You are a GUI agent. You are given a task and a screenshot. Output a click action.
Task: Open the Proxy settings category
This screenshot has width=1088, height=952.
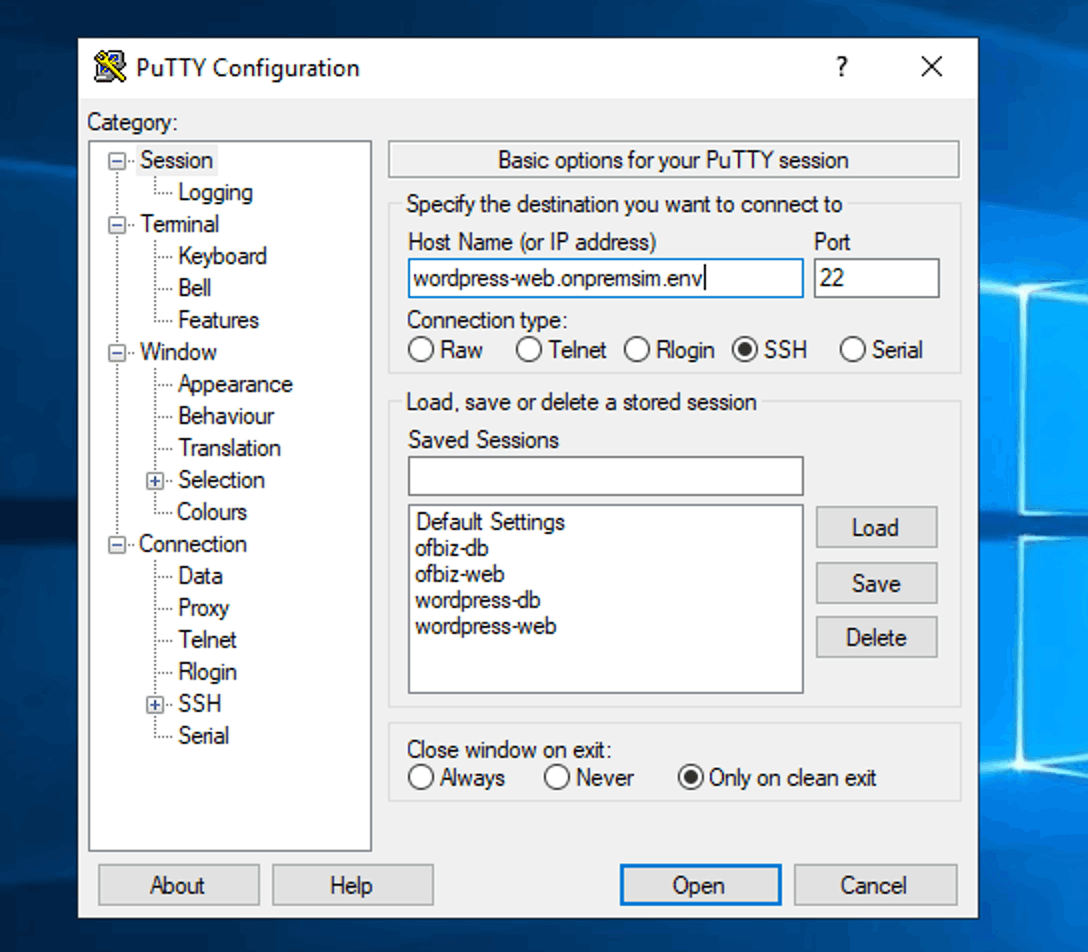(203, 608)
